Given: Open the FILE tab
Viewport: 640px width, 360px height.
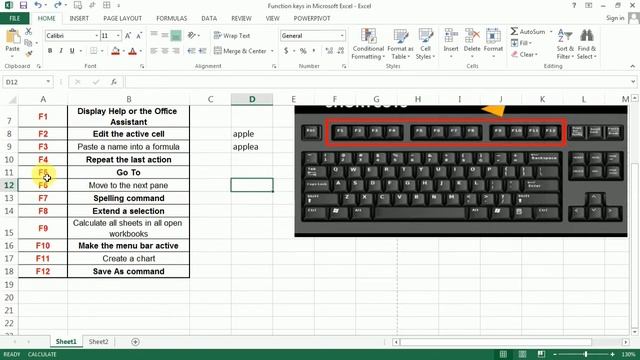Looking at the screenshot, I should click(x=15, y=18).
